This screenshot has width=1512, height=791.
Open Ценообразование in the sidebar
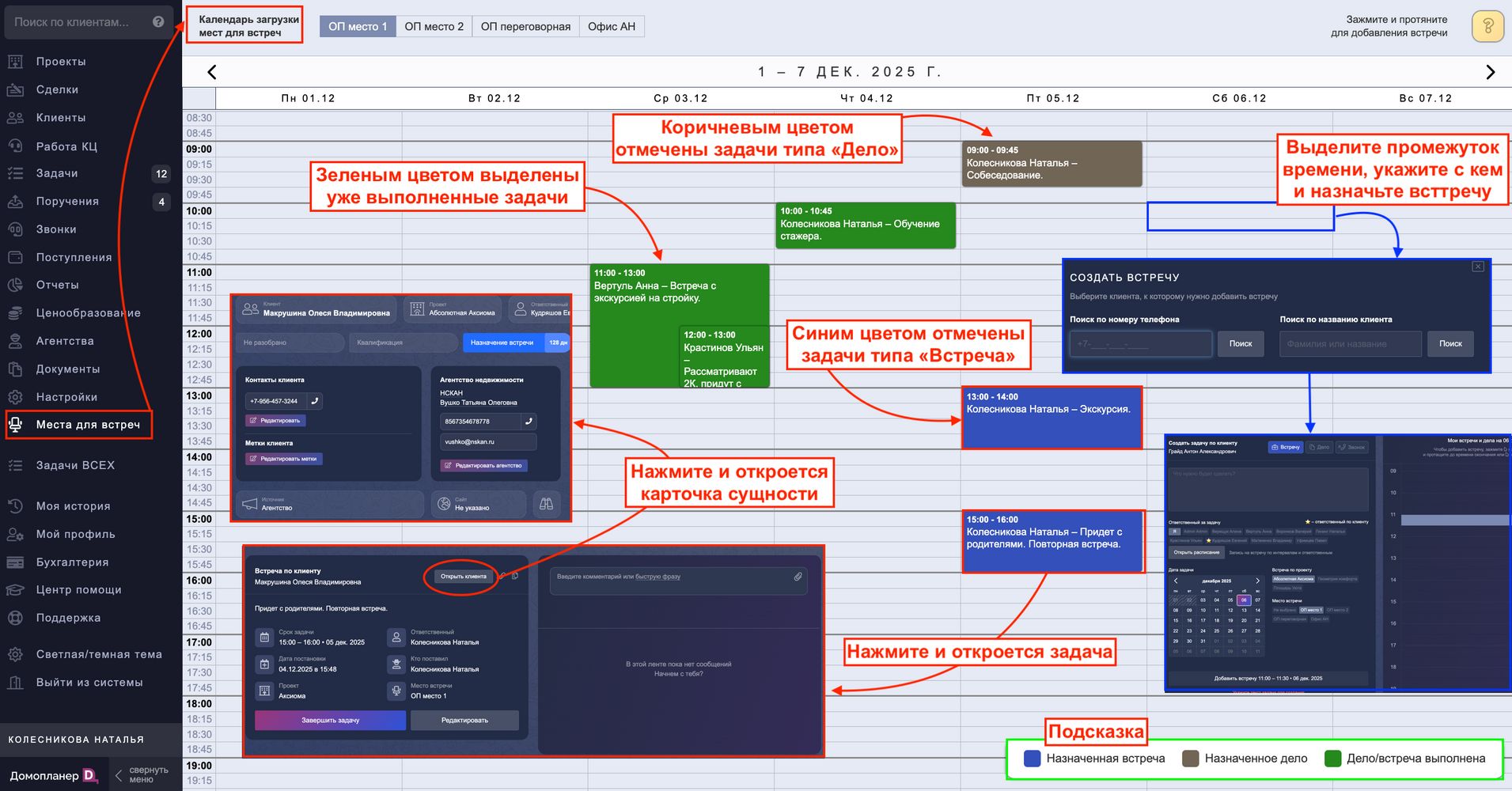click(88, 313)
